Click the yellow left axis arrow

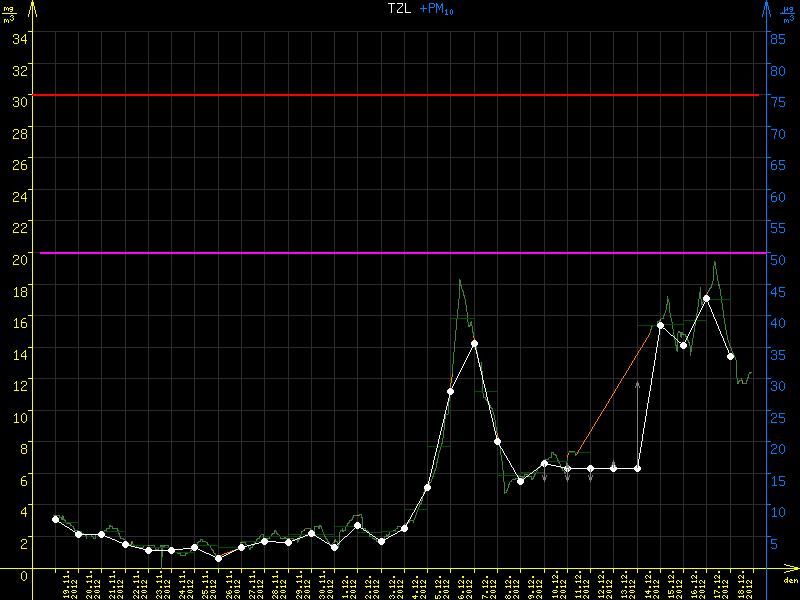32,9
